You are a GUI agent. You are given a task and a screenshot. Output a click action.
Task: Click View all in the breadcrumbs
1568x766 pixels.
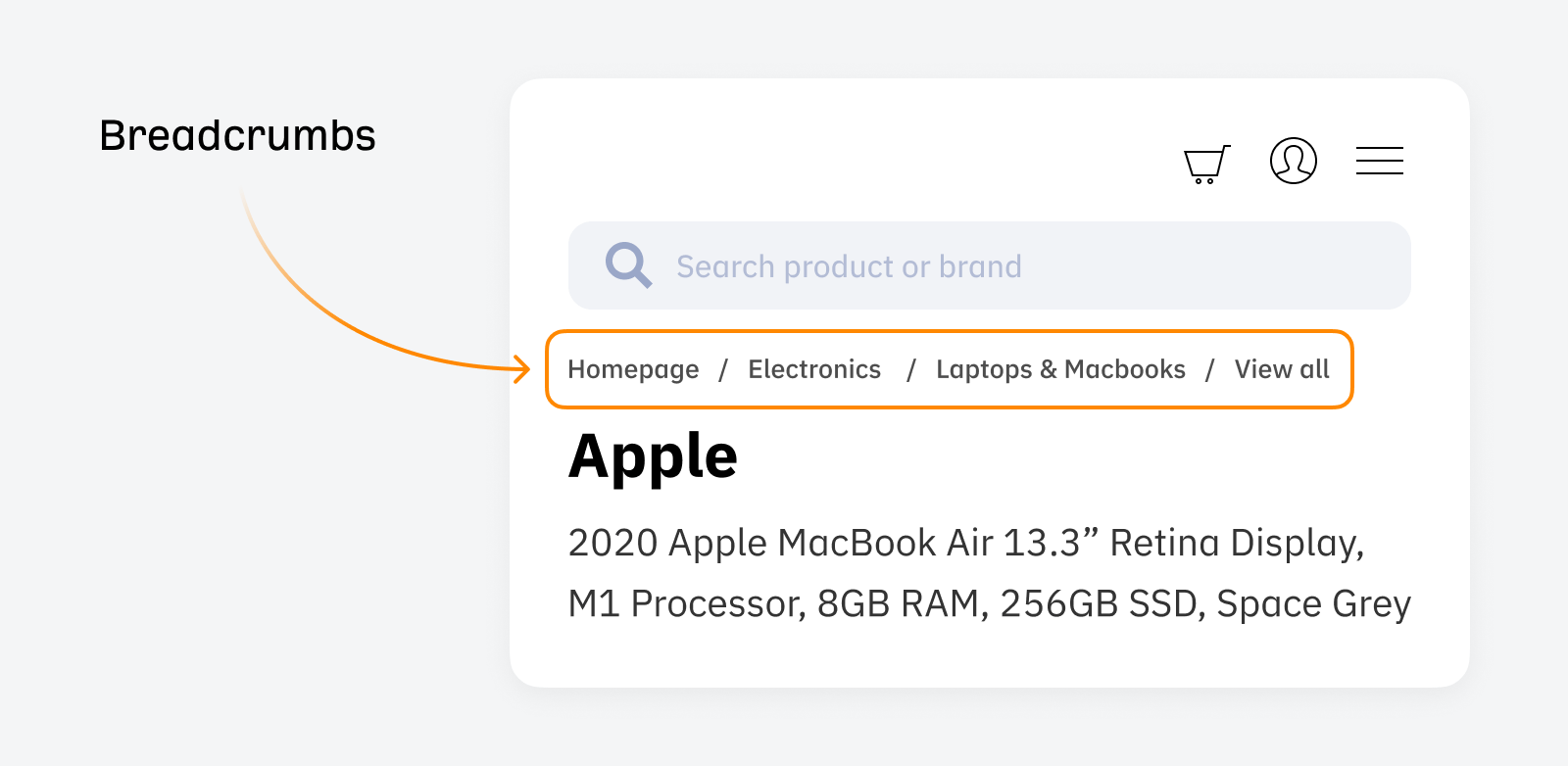point(1281,369)
